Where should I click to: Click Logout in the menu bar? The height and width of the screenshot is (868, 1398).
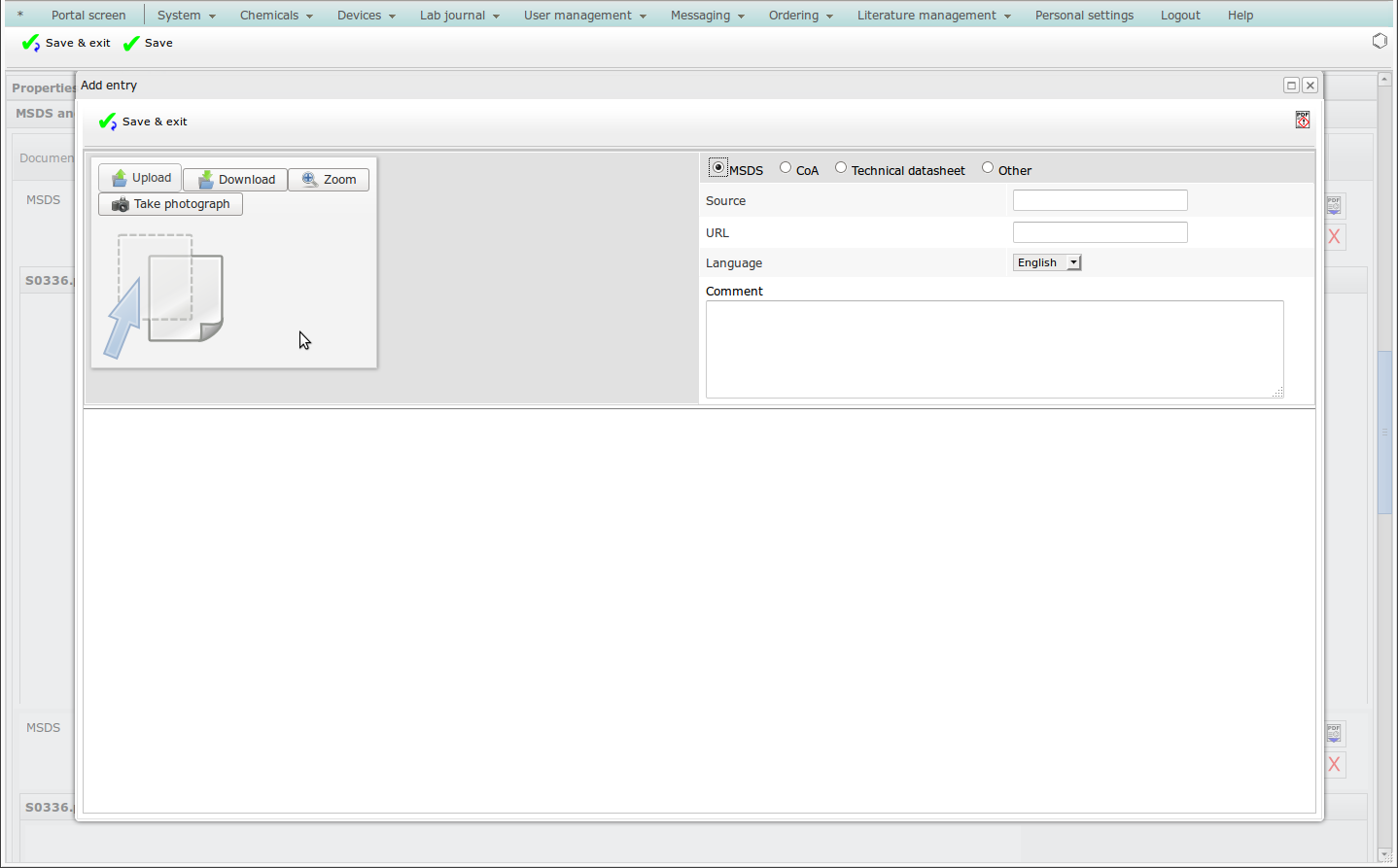1180,16
